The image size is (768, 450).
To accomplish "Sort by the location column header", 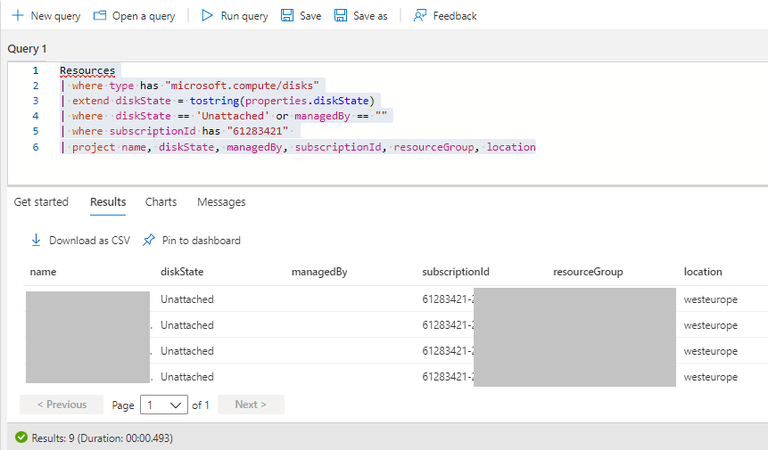I will [x=703, y=272].
